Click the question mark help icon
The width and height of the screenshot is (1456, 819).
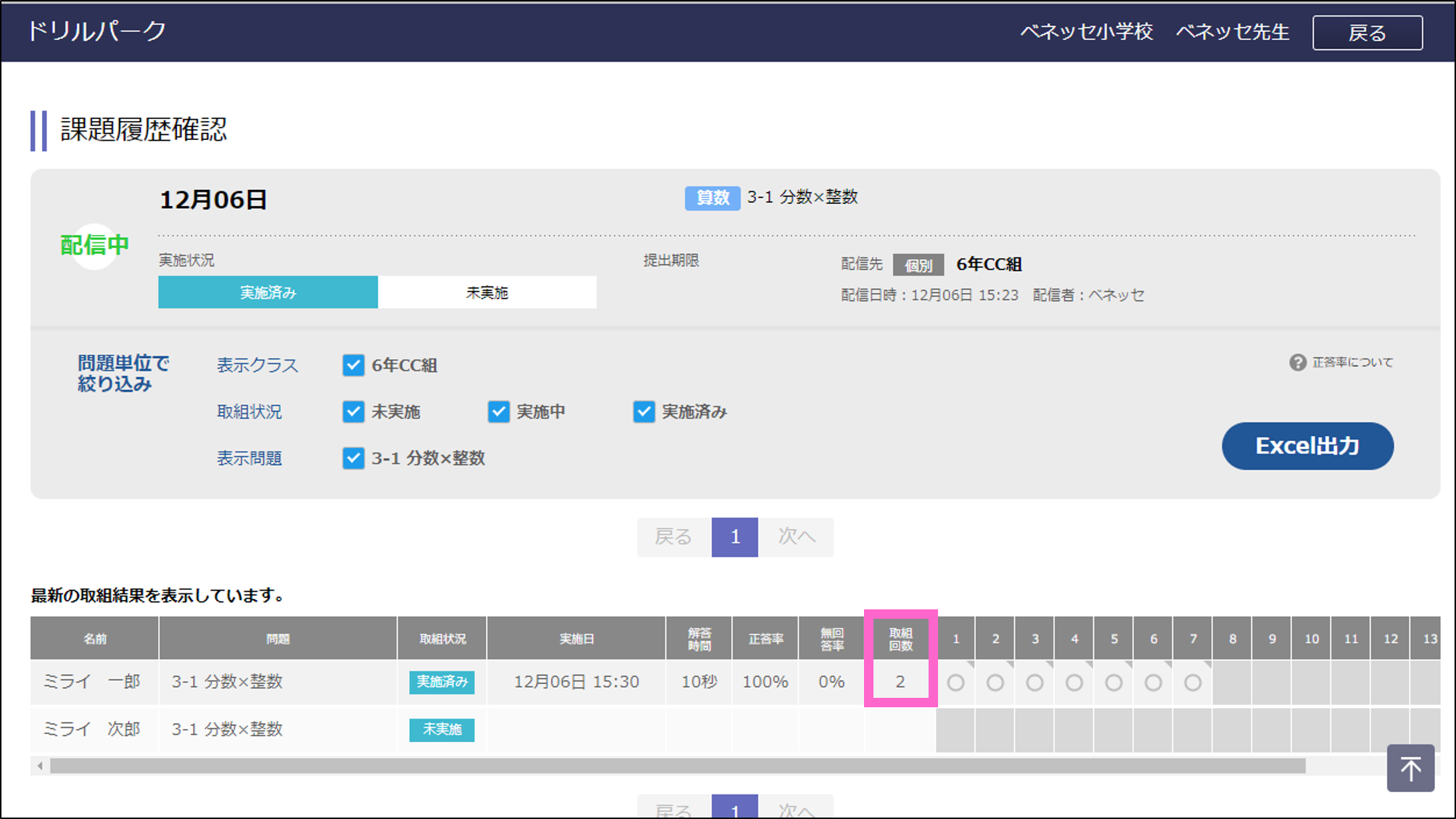click(1297, 362)
